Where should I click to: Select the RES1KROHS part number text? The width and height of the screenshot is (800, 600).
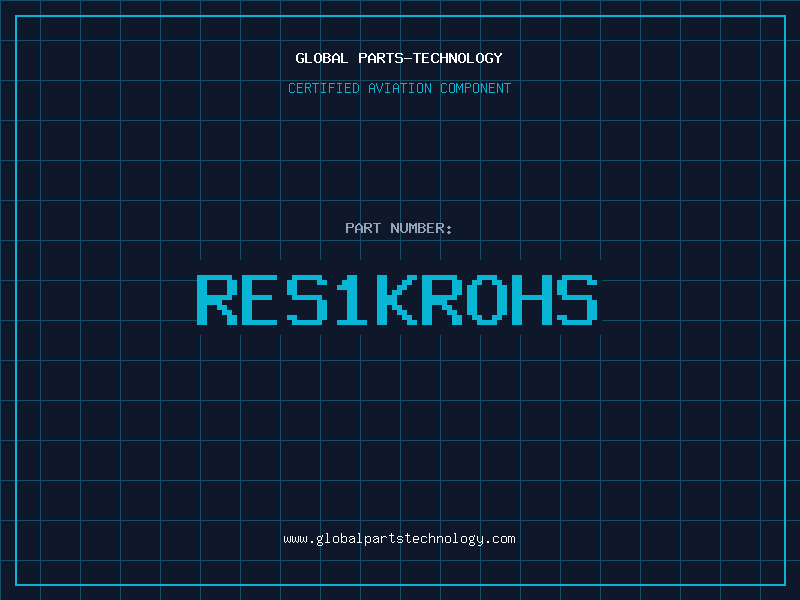[397, 299]
